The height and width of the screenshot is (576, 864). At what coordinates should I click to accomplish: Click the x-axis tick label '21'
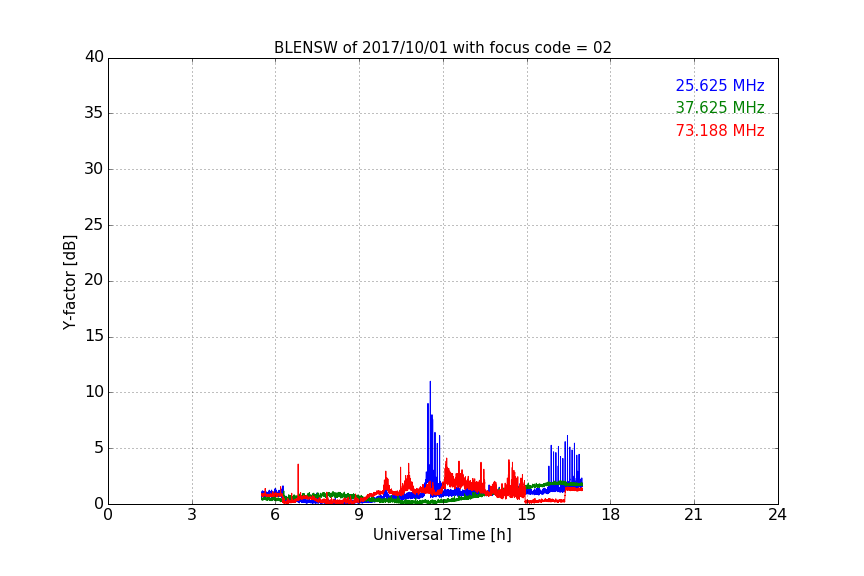click(x=694, y=515)
